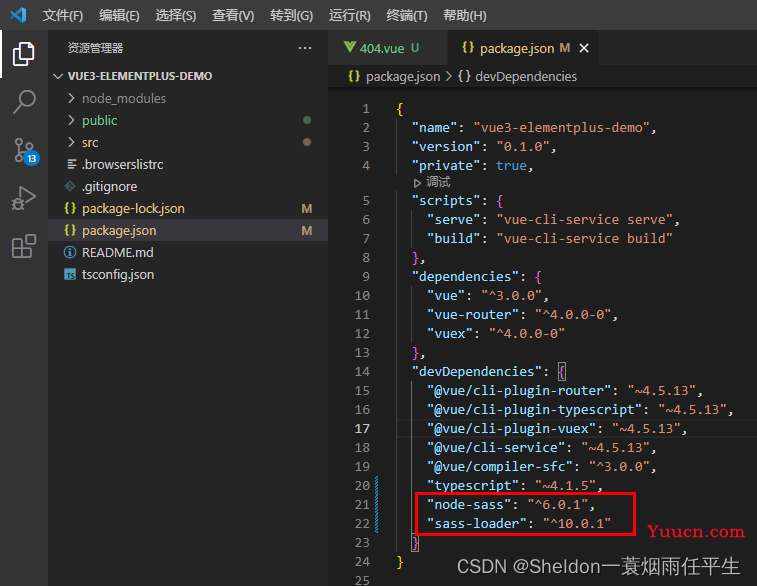Image resolution: width=757 pixels, height=586 pixels.
Task: Open the Run and Debug view
Action: coord(24,198)
